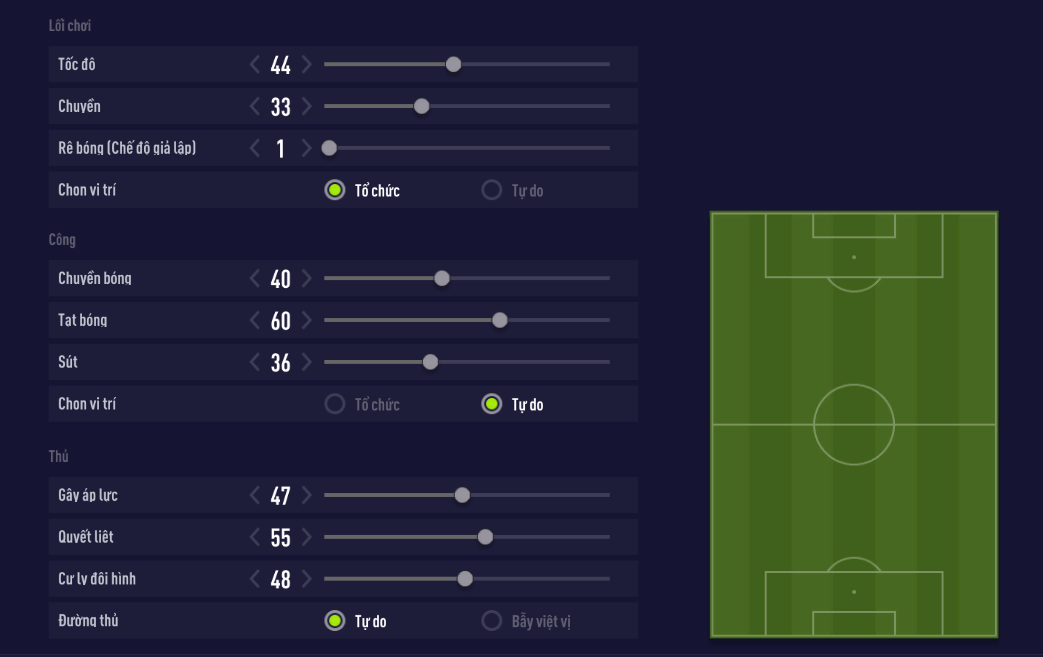
Task: Increase Chuyền value with right arrow
Action: click(306, 107)
